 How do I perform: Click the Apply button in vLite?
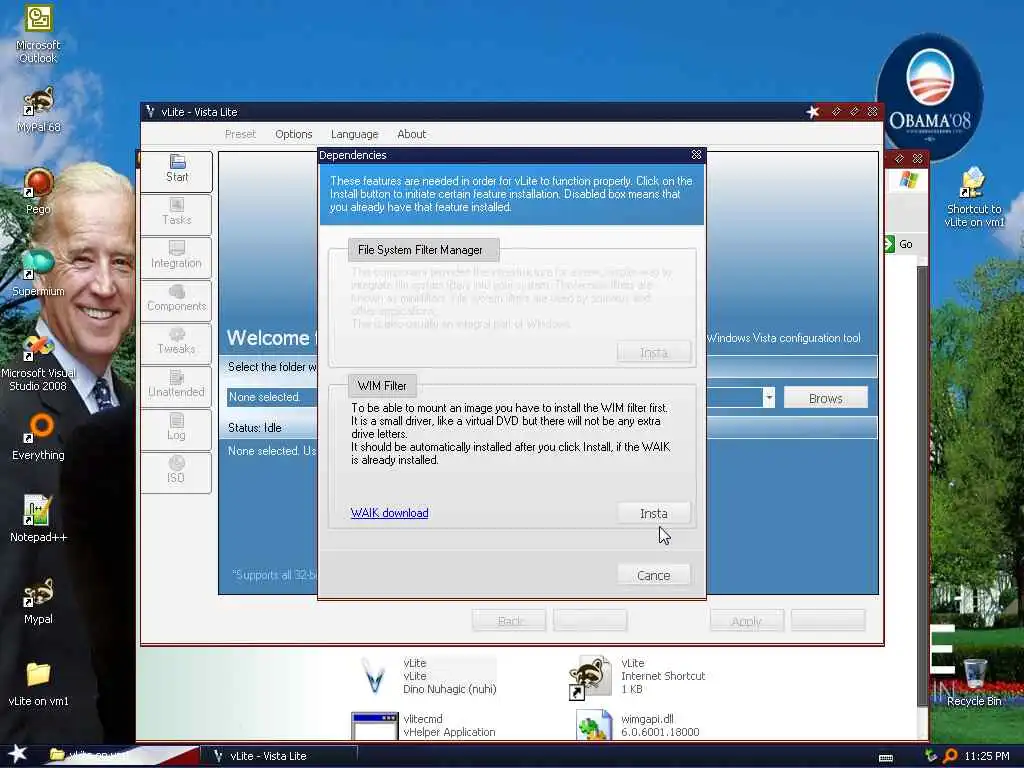click(x=746, y=620)
